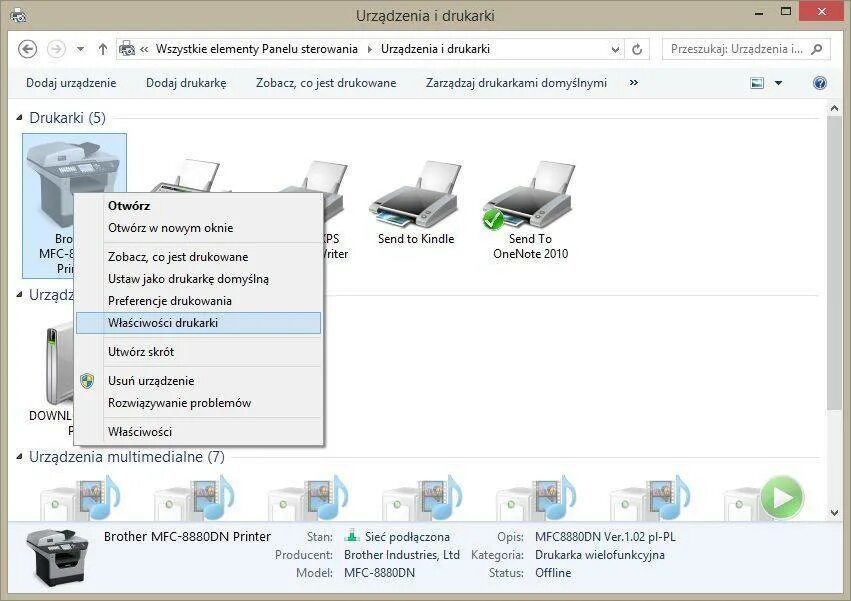Viewport: 851px width, 601px height.
Task: Click the window title bar system icon
Action: coord(19,15)
